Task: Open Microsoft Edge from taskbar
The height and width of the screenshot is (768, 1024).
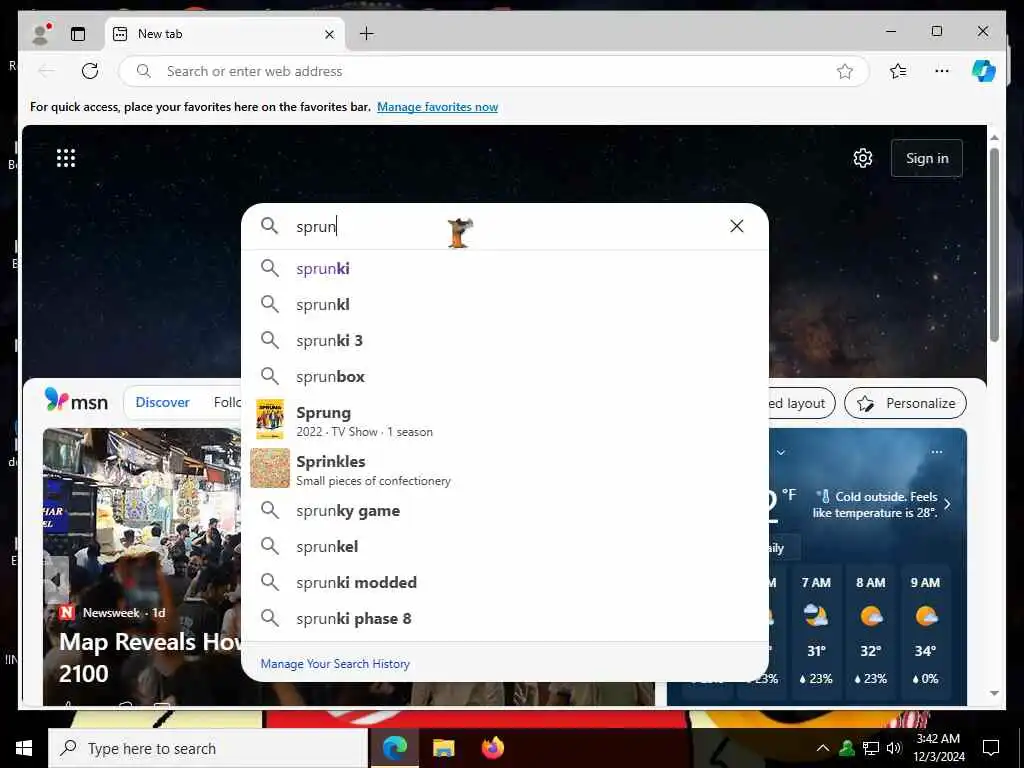Action: (394, 748)
